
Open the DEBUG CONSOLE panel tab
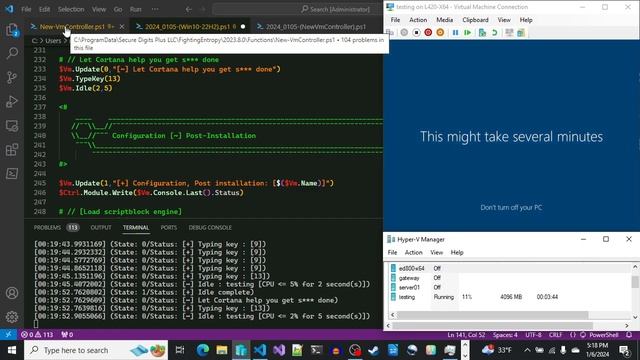point(210,228)
